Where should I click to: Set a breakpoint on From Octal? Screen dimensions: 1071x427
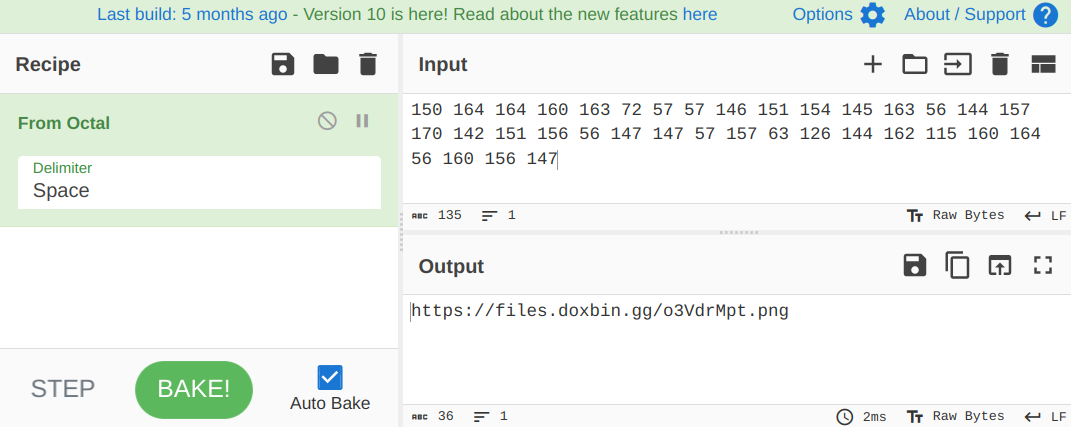pyautogui.click(x=362, y=121)
